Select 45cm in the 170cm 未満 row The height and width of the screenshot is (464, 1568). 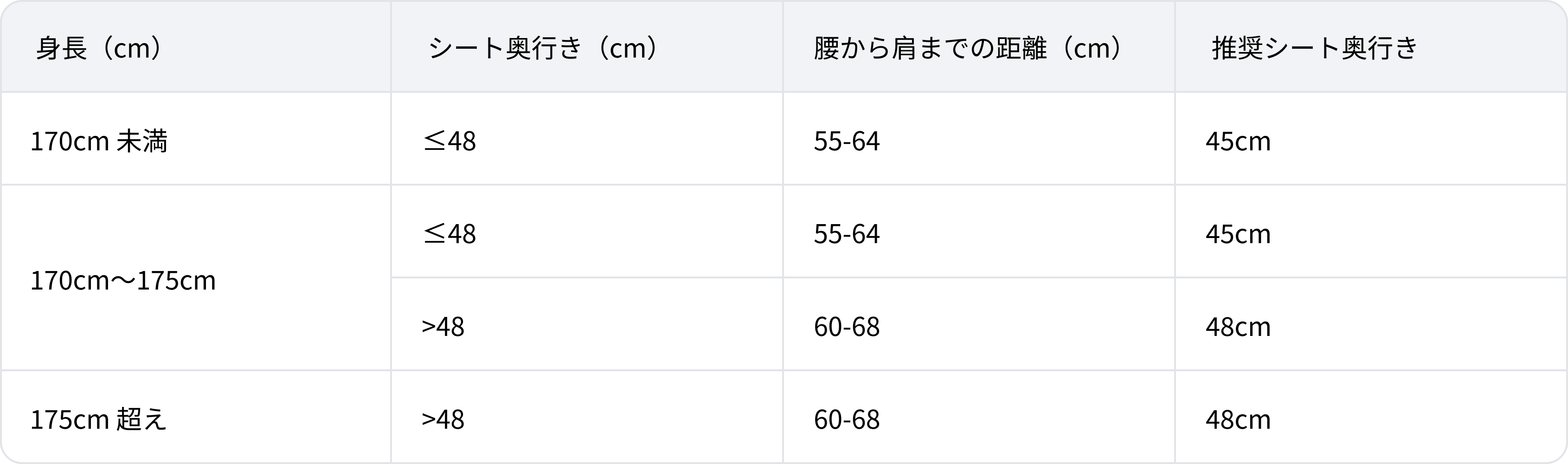[x=1238, y=141]
